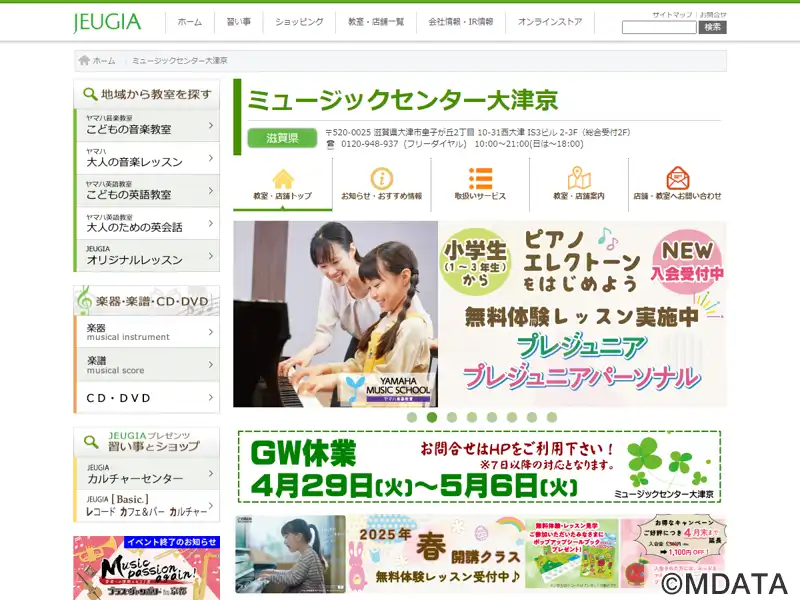Viewport: 800px width, 600px height.
Task: Open ショッピング in top navigation
Action: point(299,22)
